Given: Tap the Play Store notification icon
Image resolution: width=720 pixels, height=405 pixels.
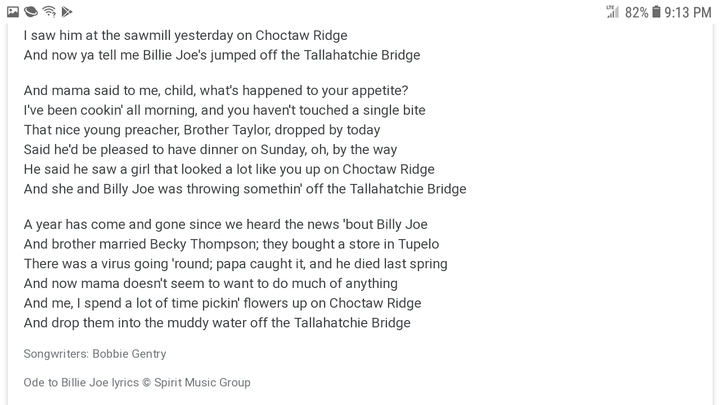Looking at the screenshot, I should coord(67,11).
